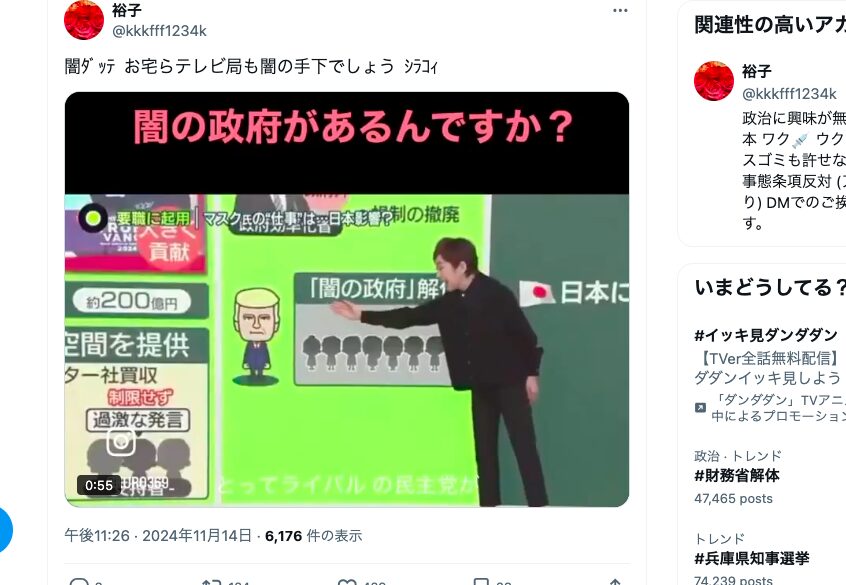Open the tweet's more options menu
Viewport: 846px width, 585px height.
[x=620, y=11]
